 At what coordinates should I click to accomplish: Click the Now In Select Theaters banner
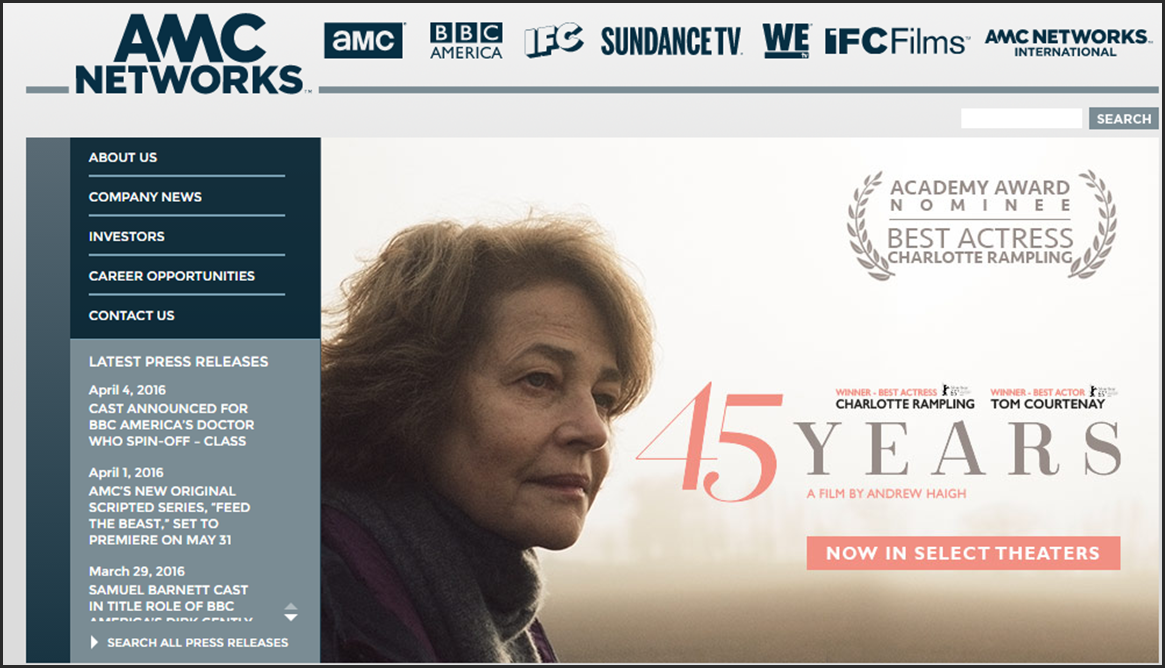[x=963, y=553]
